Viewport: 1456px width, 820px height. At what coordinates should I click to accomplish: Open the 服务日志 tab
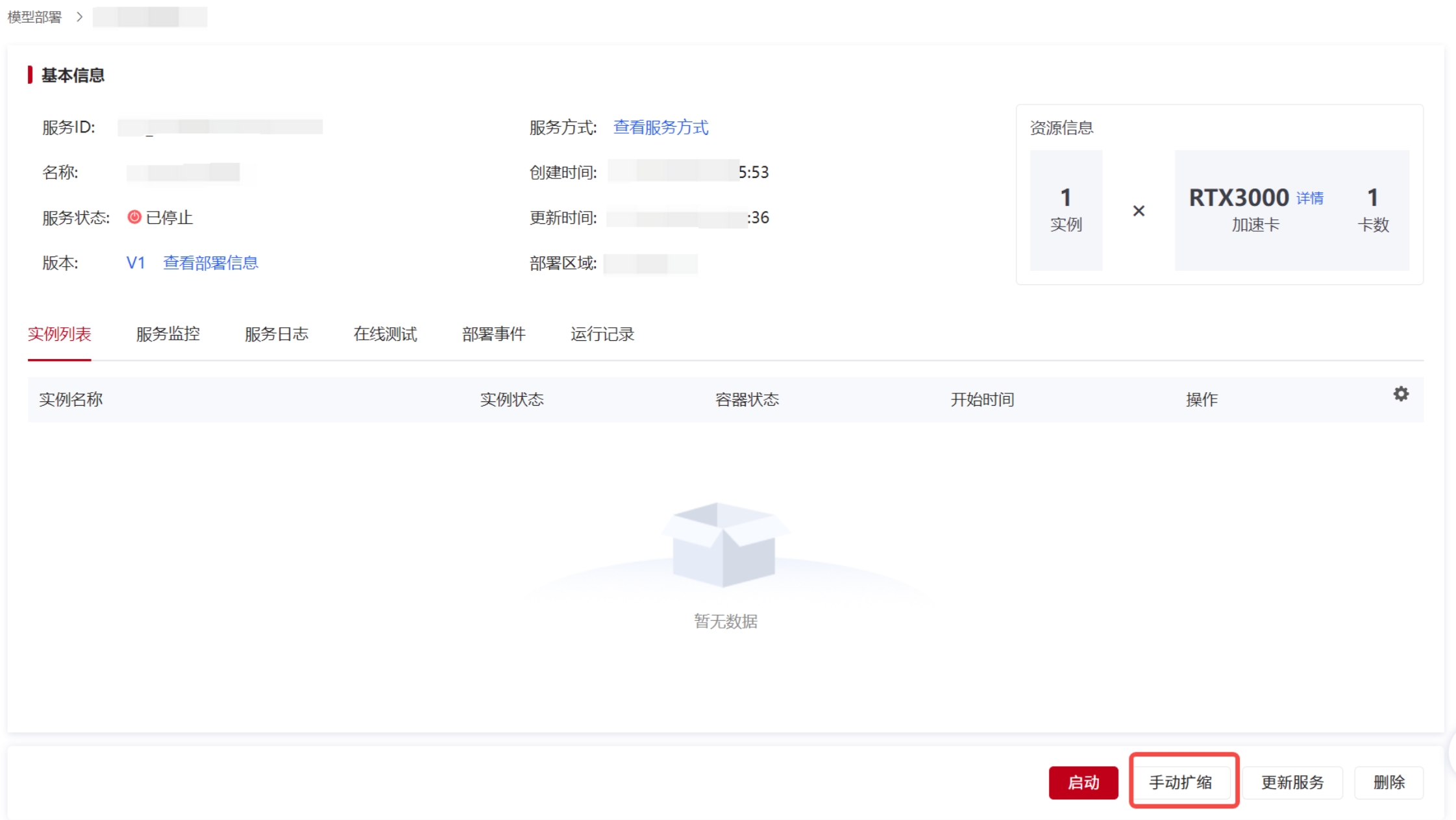point(277,334)
